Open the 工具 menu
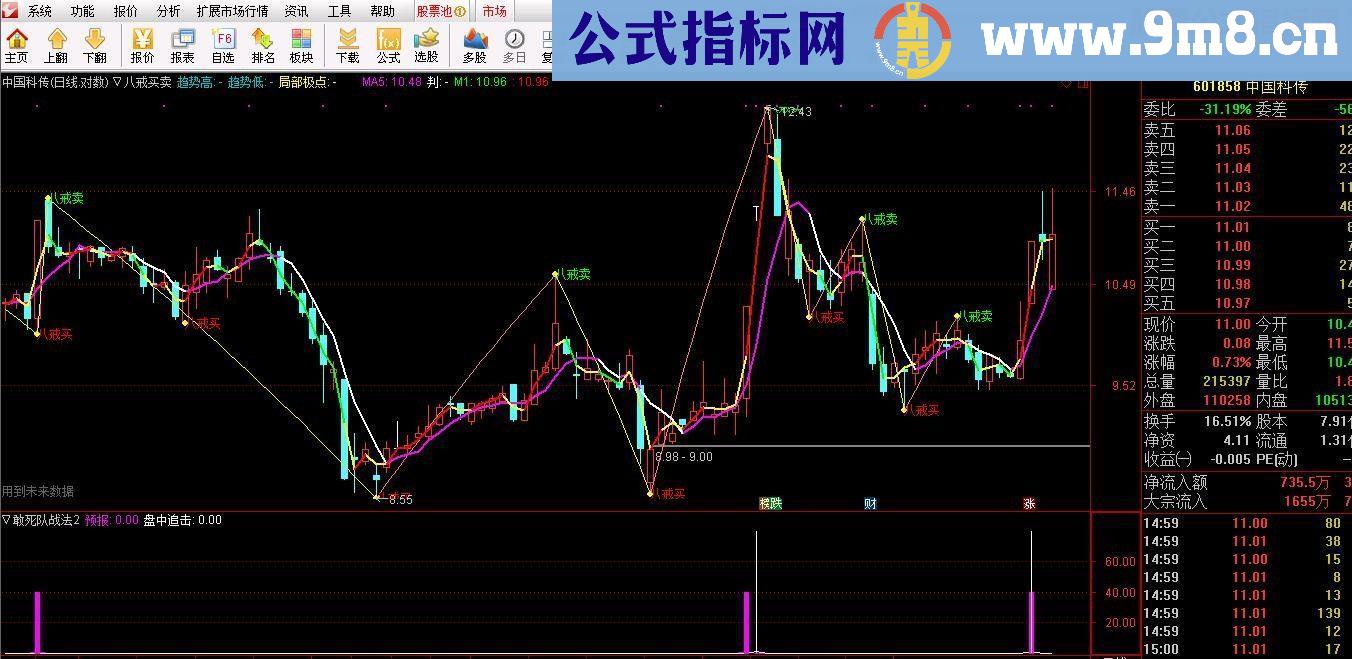 [x=339, y=12]
